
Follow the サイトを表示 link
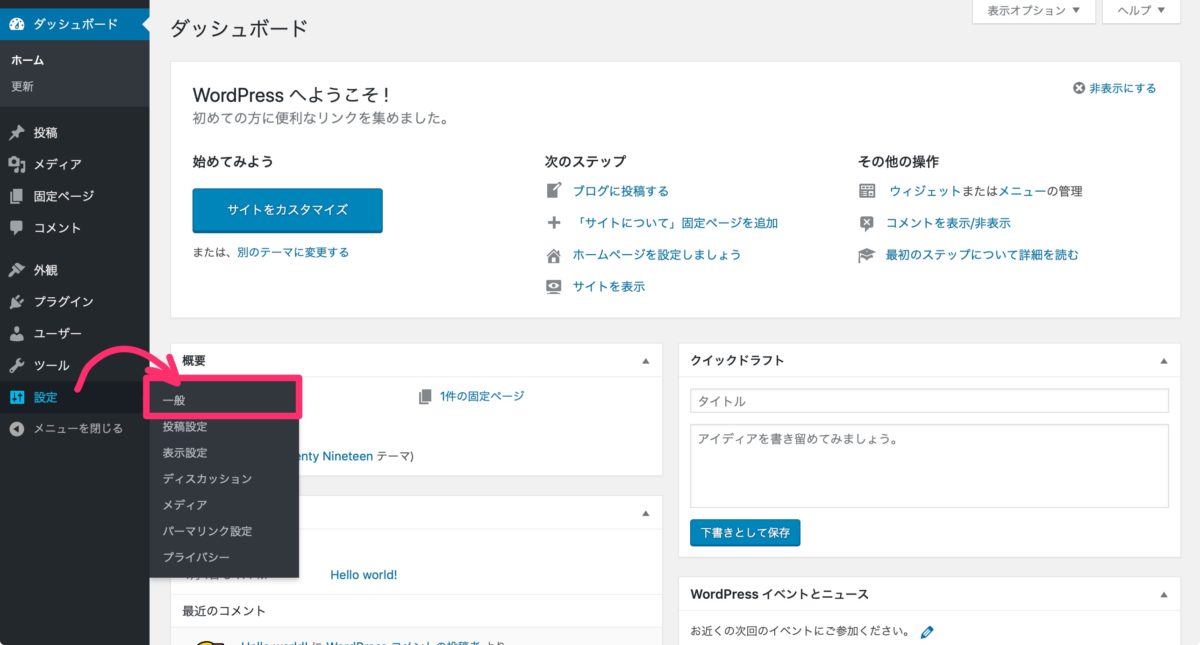coord(609,287)
